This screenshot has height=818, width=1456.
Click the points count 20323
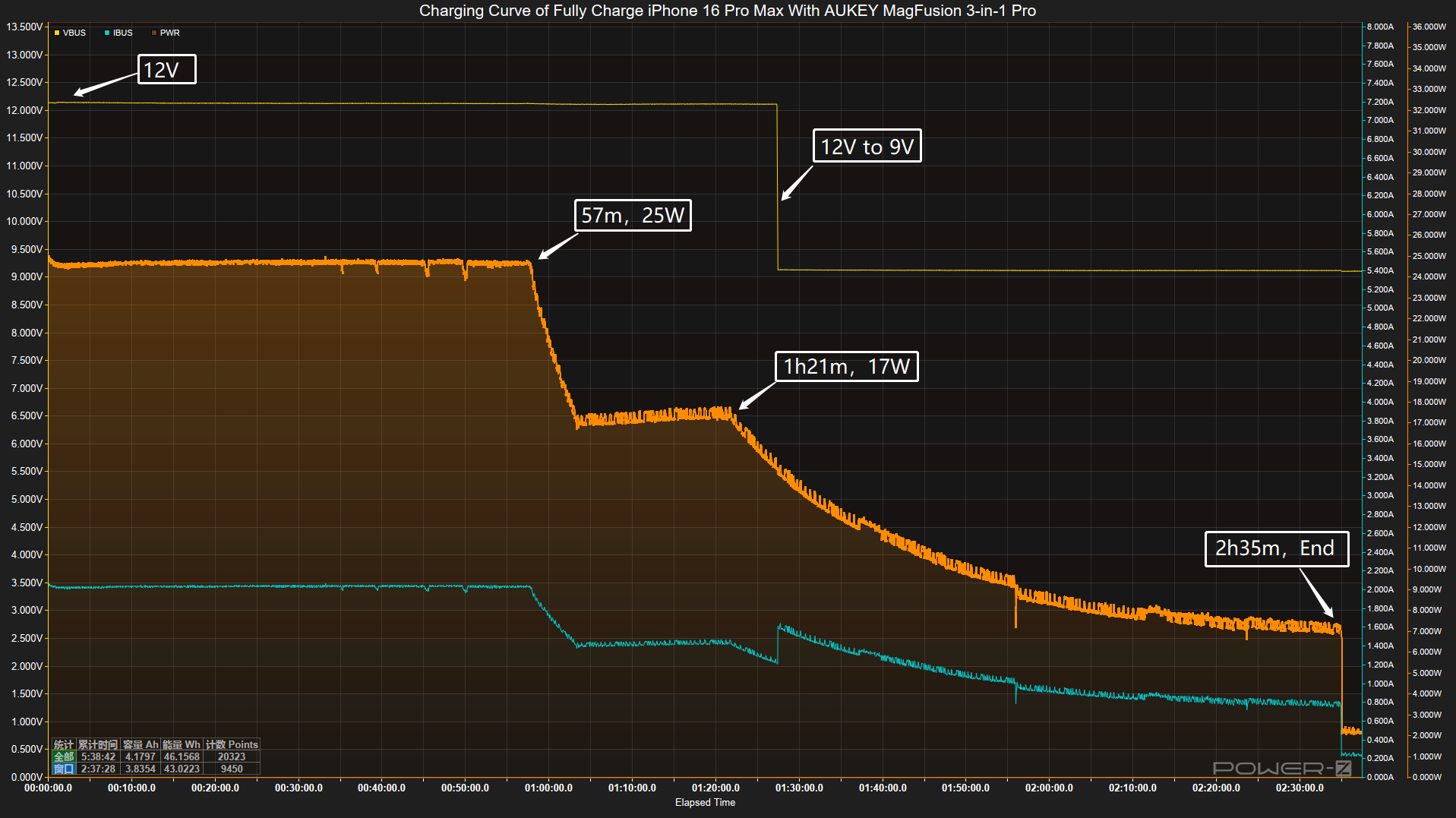(232, 756)
